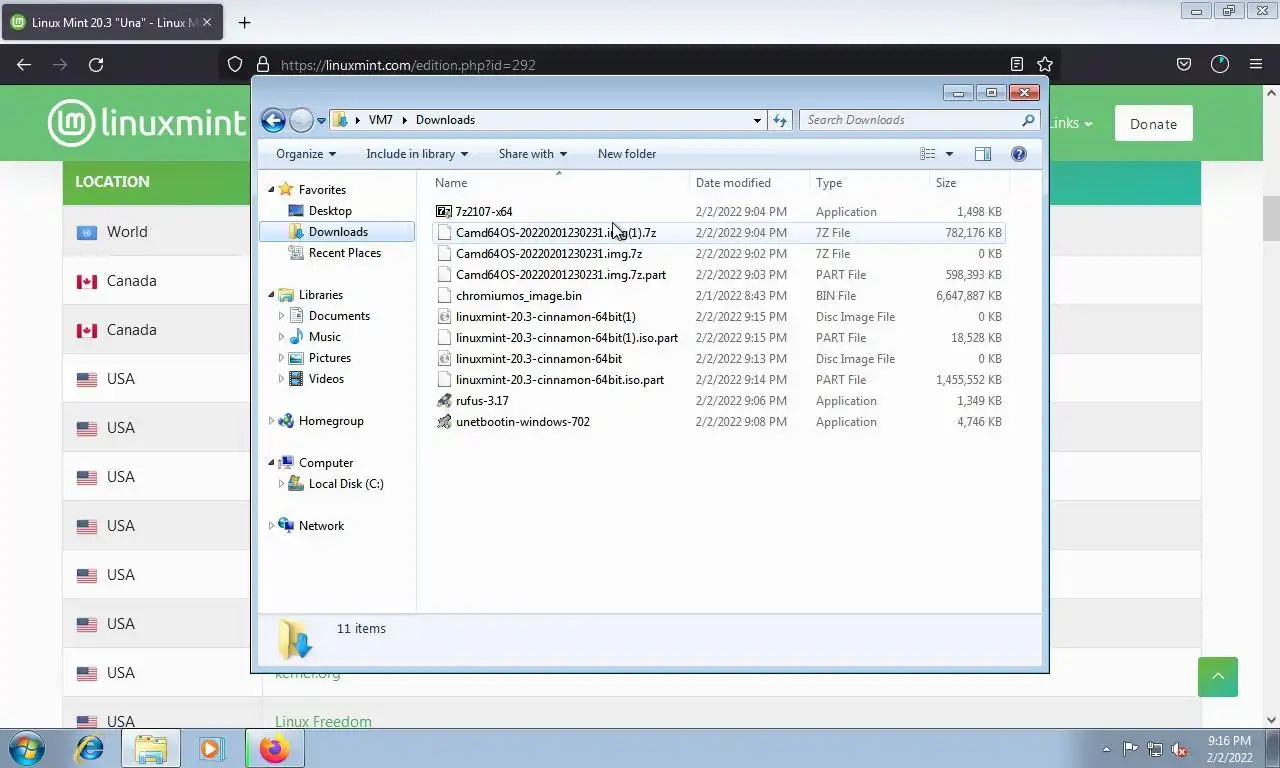Go back with Explorer's Back arrow
The width and height of the screenshot is (1280, 768).
coord(273,120)
